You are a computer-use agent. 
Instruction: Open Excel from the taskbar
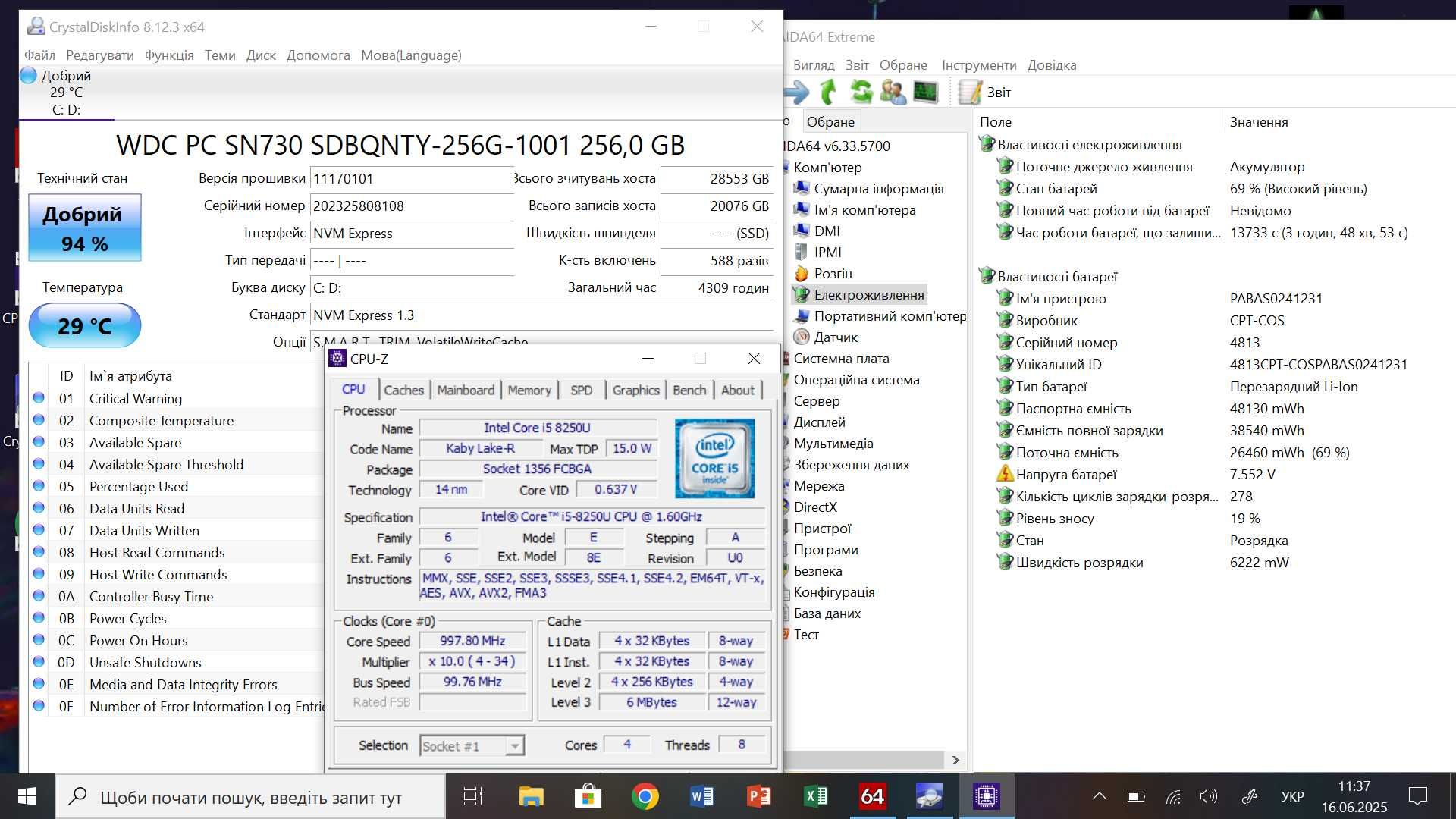click(x=815, y=796)
